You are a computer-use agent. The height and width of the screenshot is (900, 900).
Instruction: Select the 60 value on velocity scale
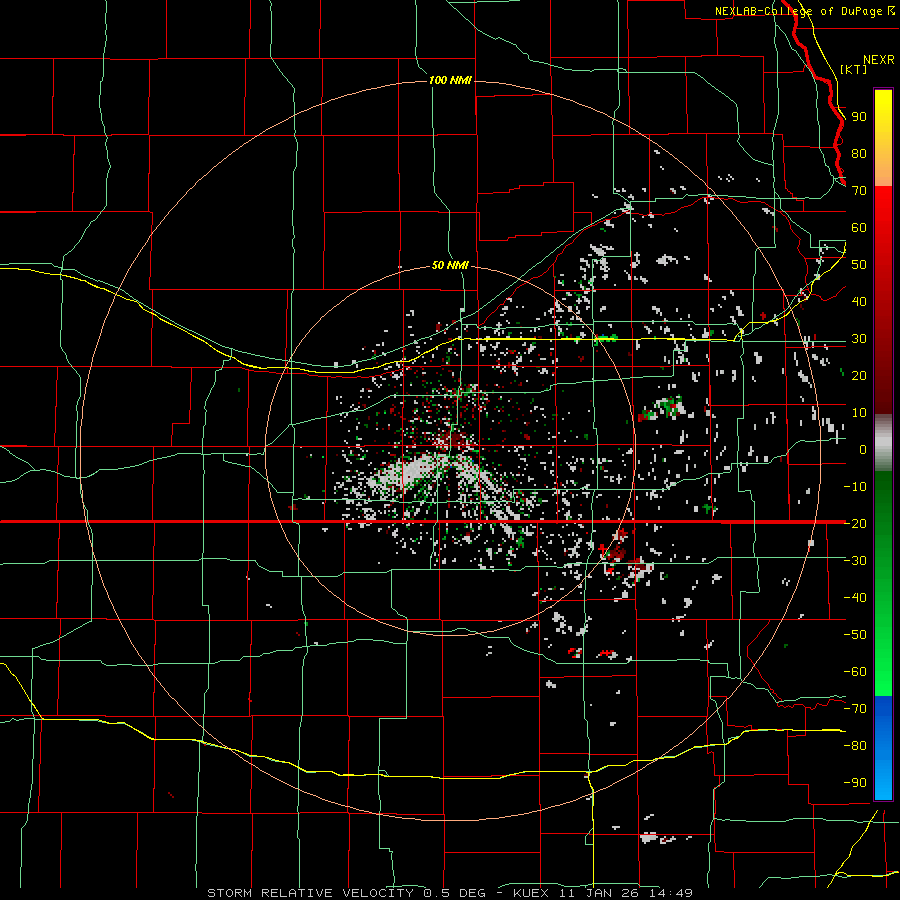pos(859,227)
